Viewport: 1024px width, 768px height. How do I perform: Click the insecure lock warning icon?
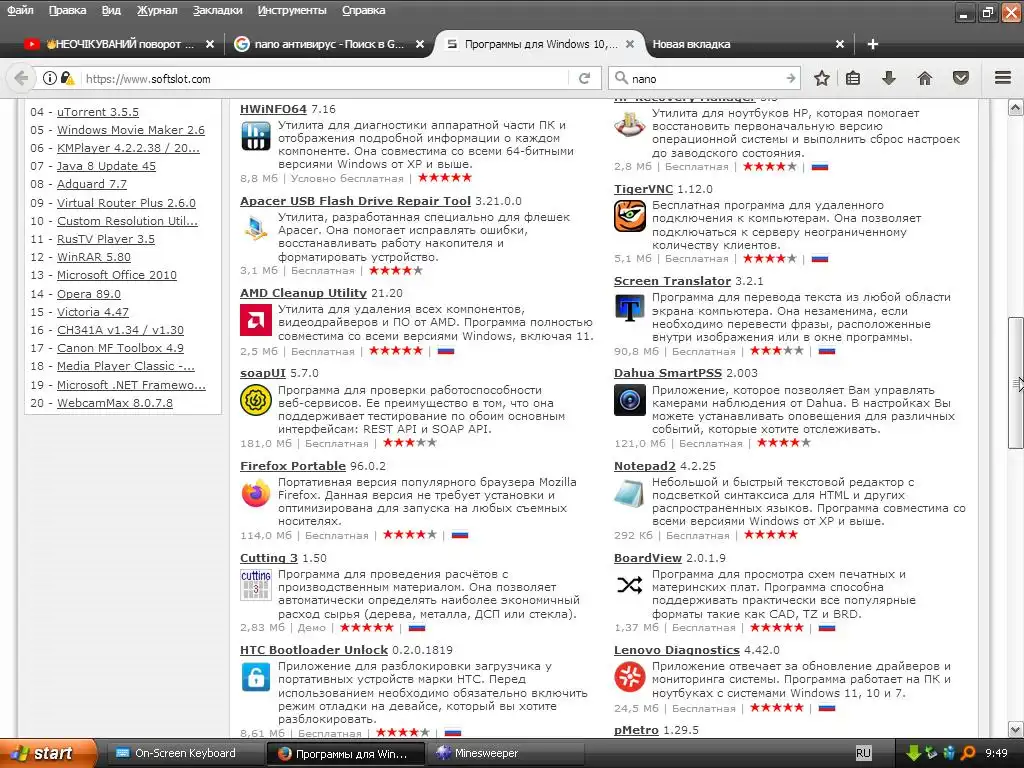click(67, 78)
